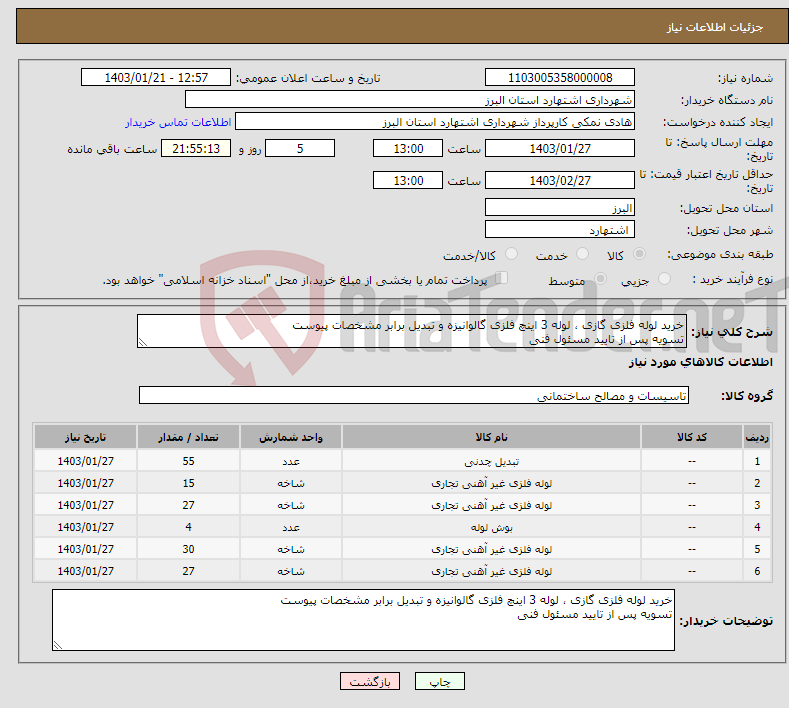
Task: Select the متوسط purchase type radio
Action: click(600, 278)
